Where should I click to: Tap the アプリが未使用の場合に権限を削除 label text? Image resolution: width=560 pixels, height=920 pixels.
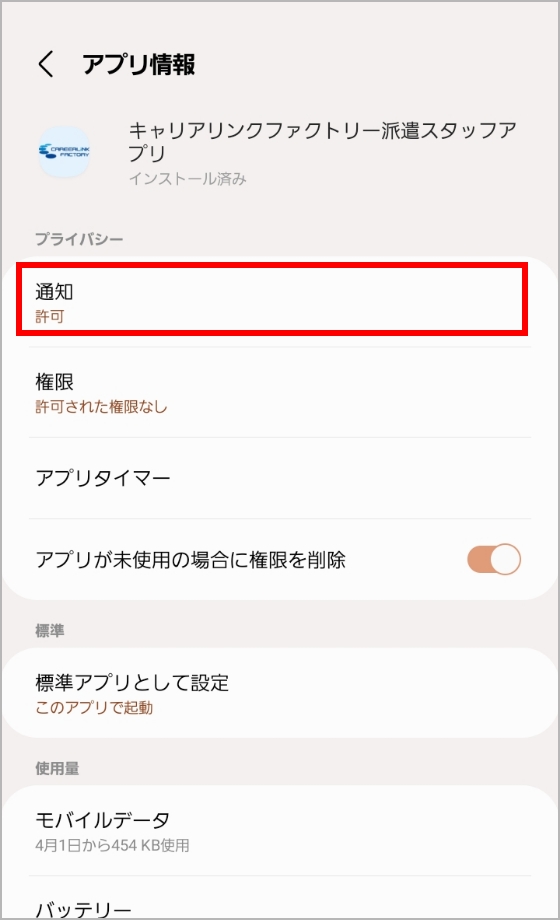tap(190, 560)
